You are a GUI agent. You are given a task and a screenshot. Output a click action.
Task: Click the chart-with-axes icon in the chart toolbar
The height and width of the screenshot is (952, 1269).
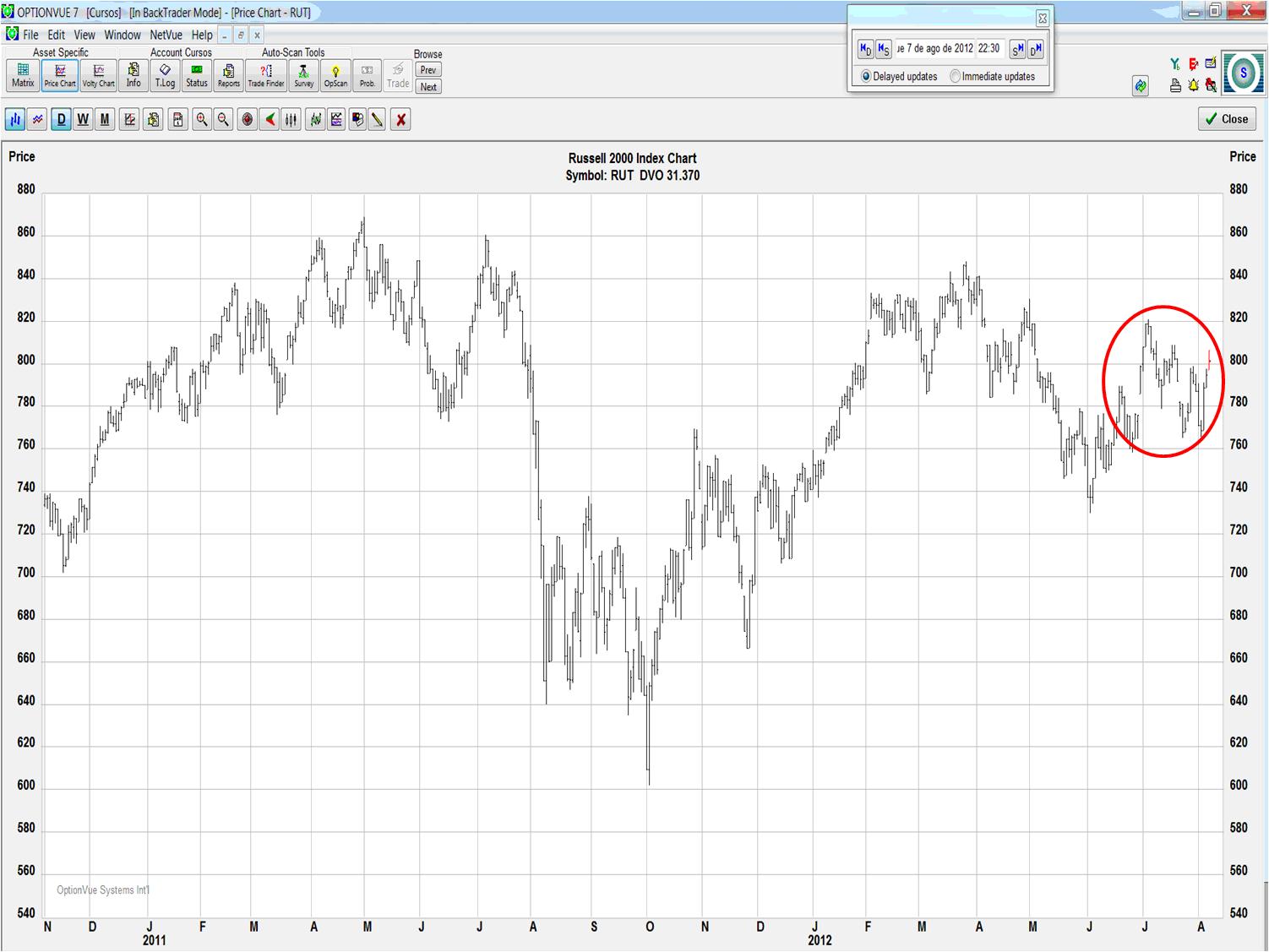[129, 120]
